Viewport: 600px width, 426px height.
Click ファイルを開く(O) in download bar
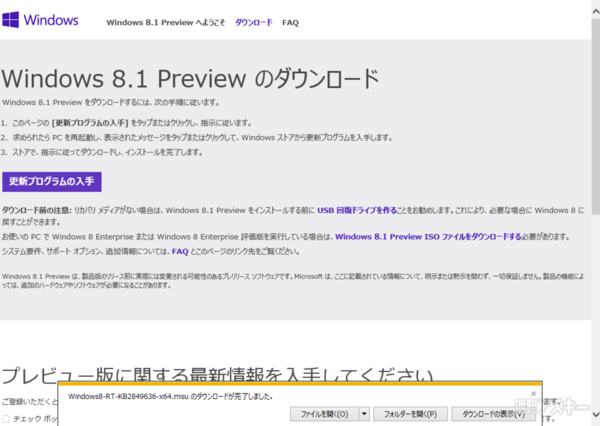324,414
